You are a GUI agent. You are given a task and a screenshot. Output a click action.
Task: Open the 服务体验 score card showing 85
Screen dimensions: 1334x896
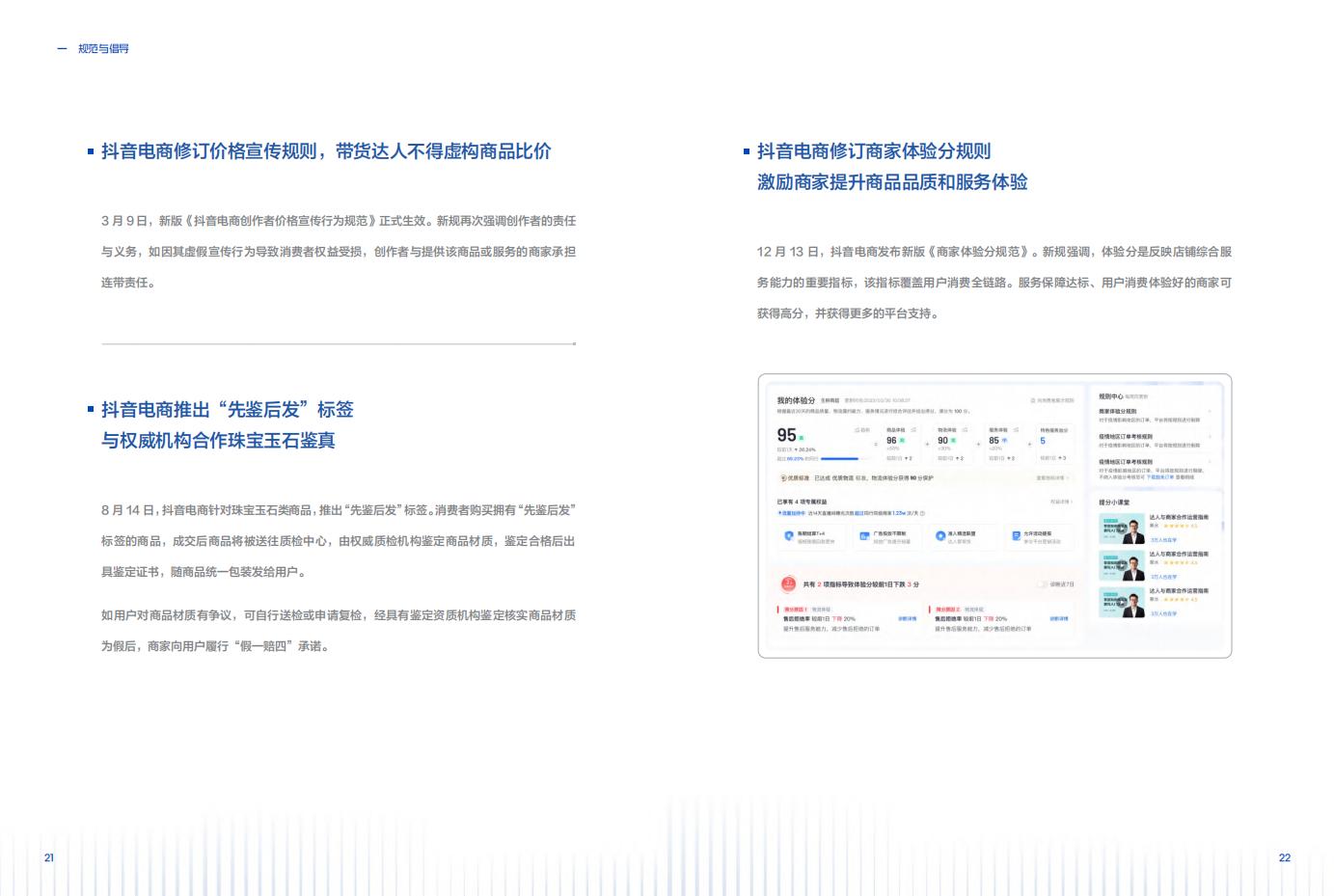tap(1003, 444)
